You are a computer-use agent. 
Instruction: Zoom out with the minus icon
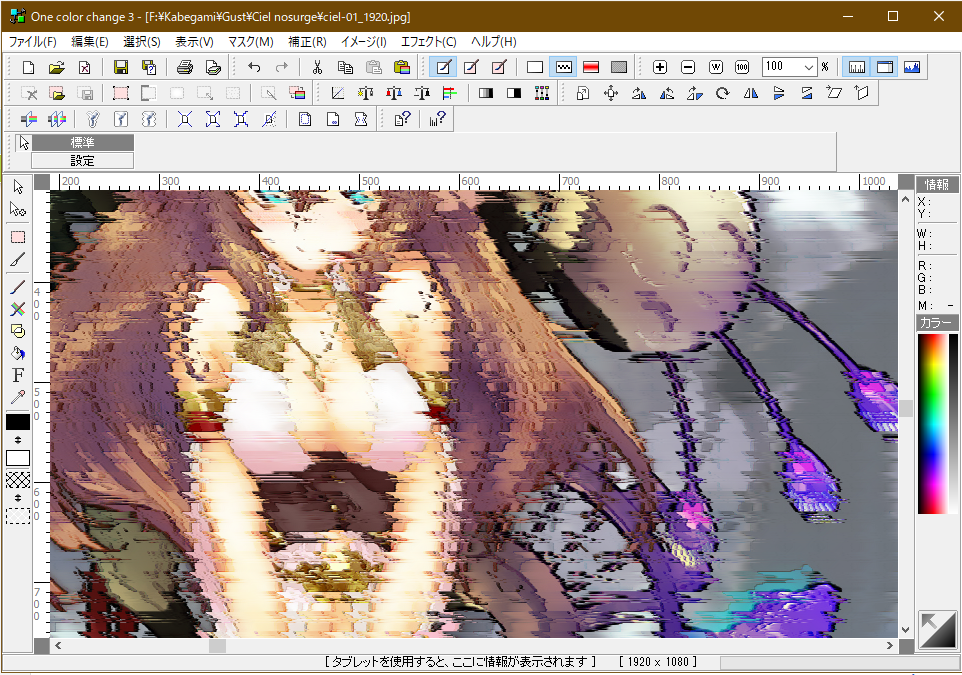[688, 68]
